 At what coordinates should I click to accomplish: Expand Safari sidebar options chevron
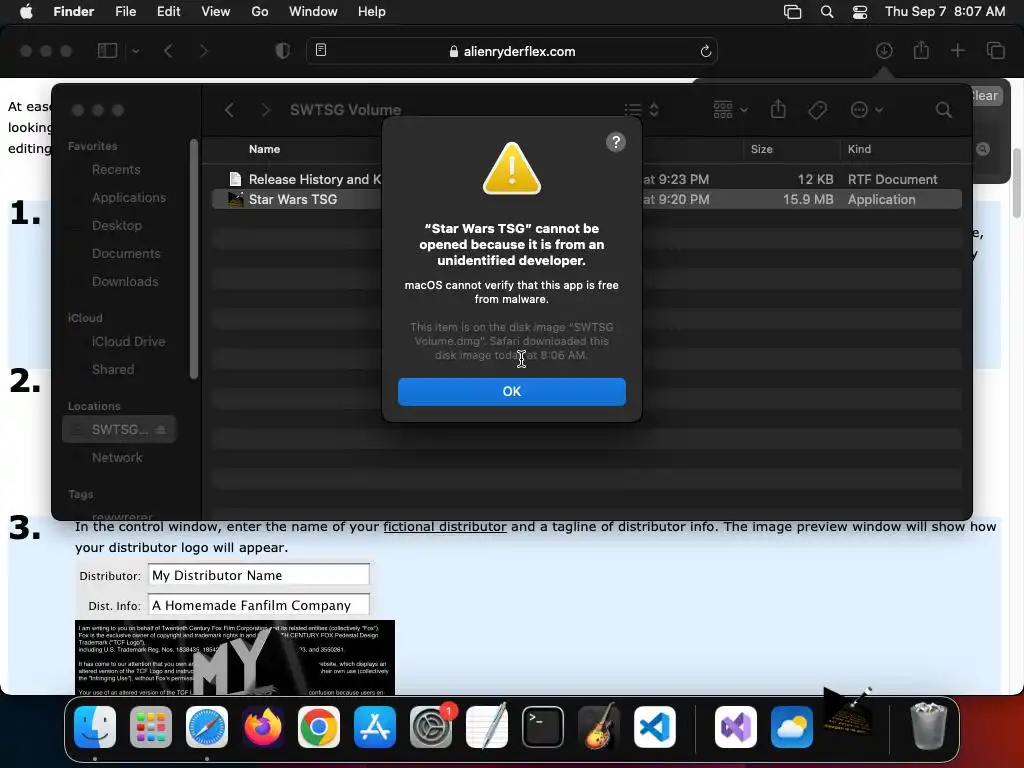pos(135,51)
